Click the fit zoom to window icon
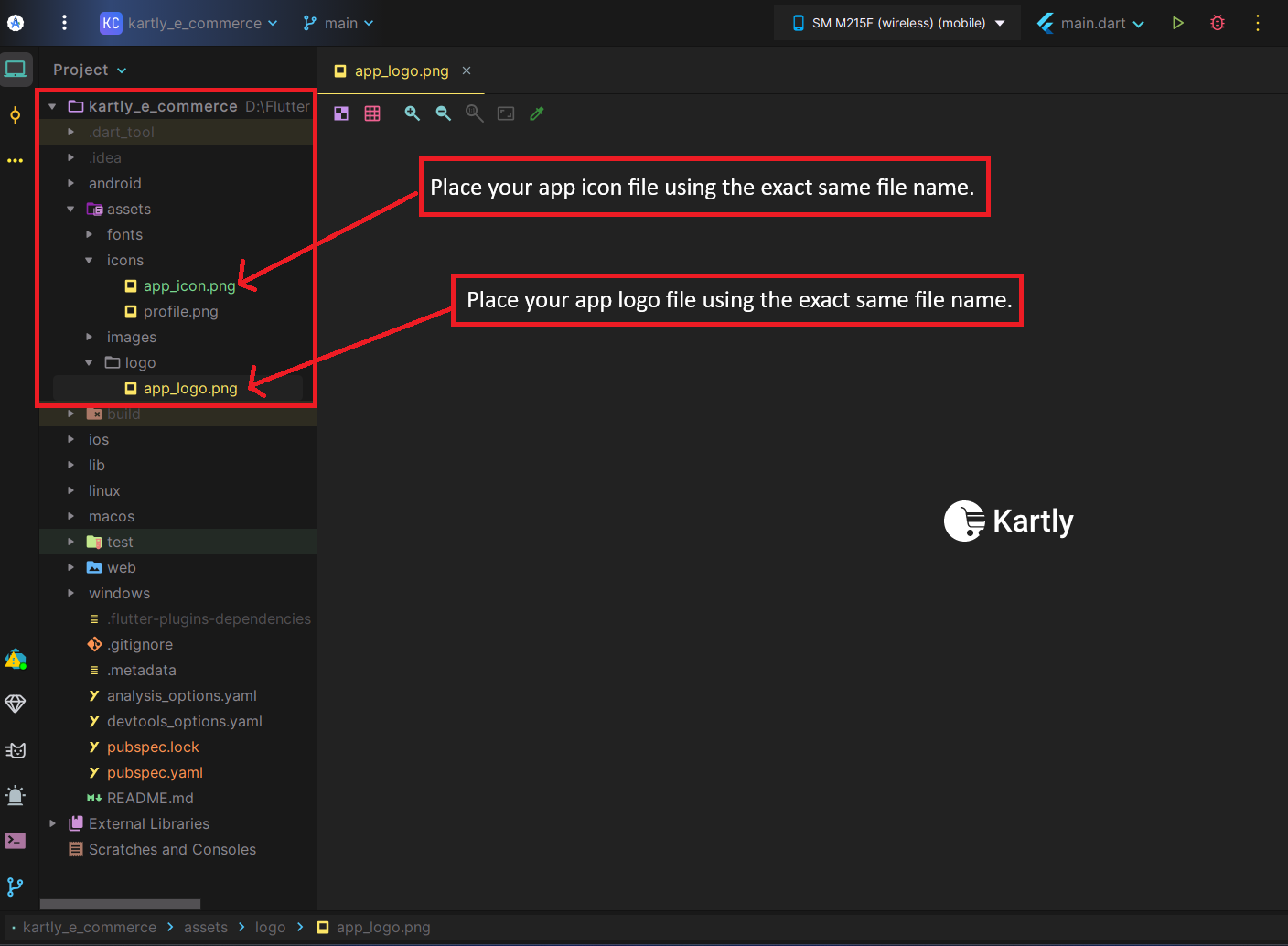 click(506, 113)
